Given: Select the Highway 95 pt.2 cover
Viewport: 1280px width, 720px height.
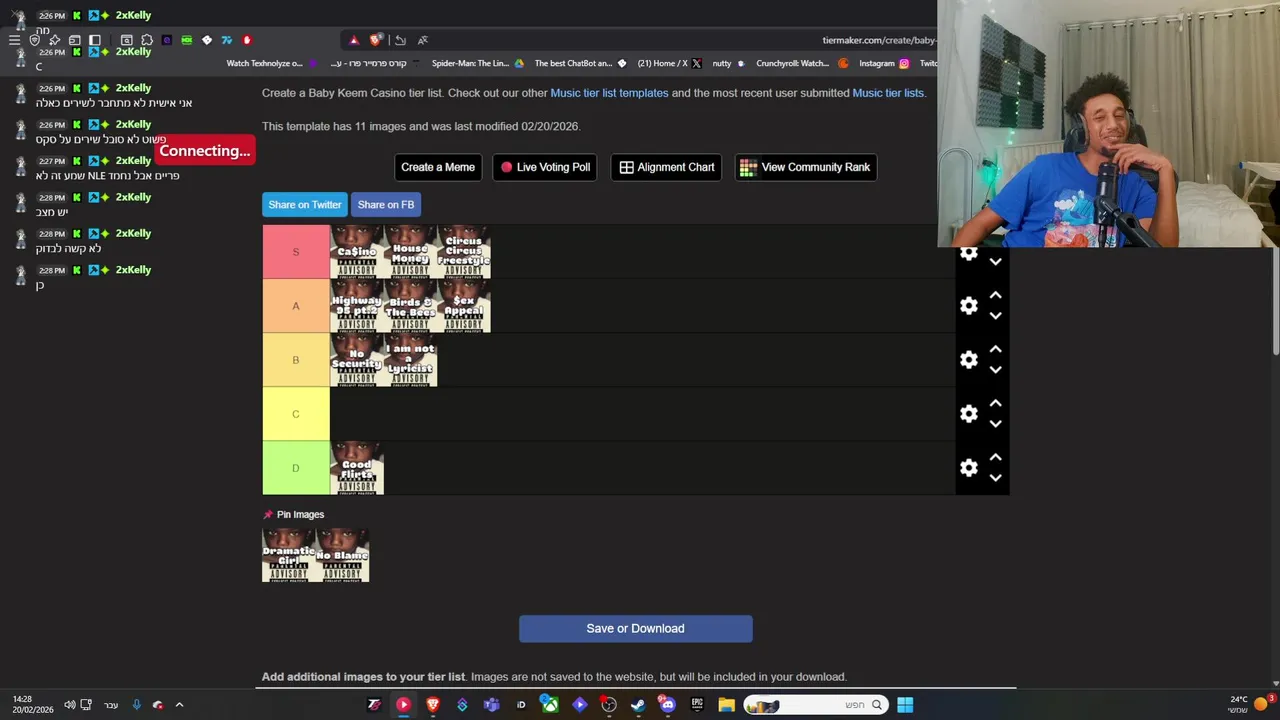Looking at the screenshot, I should coord(357,306).
